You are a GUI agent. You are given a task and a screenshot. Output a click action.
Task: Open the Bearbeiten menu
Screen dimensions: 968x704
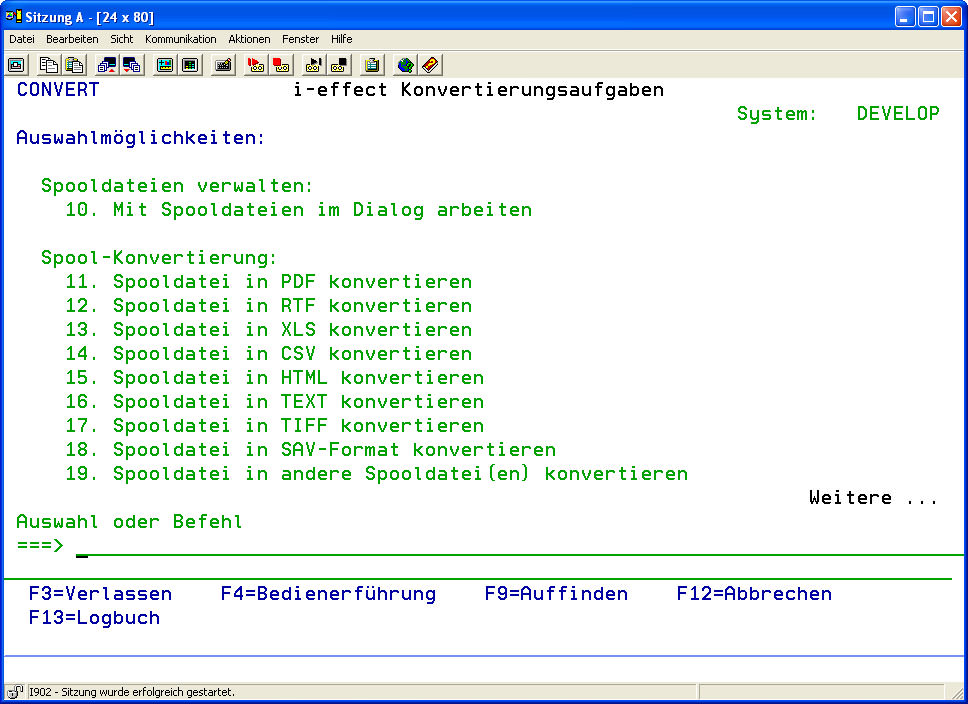(72, 39)
